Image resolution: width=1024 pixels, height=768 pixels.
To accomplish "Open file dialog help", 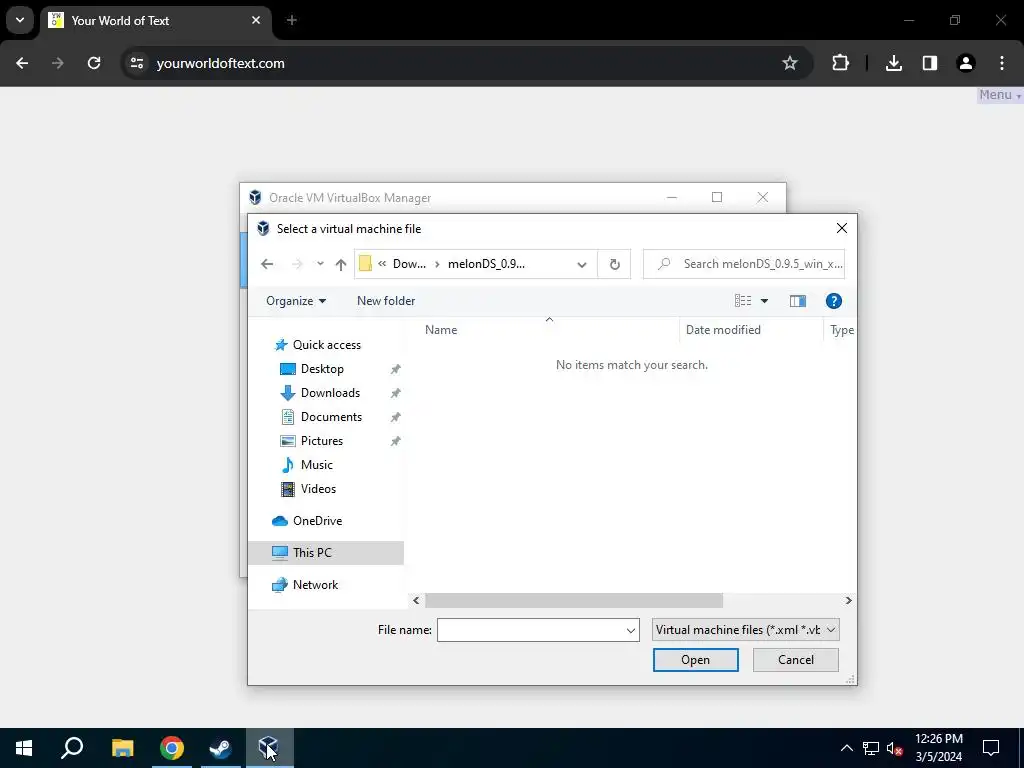I will click(x=833, y=300).
